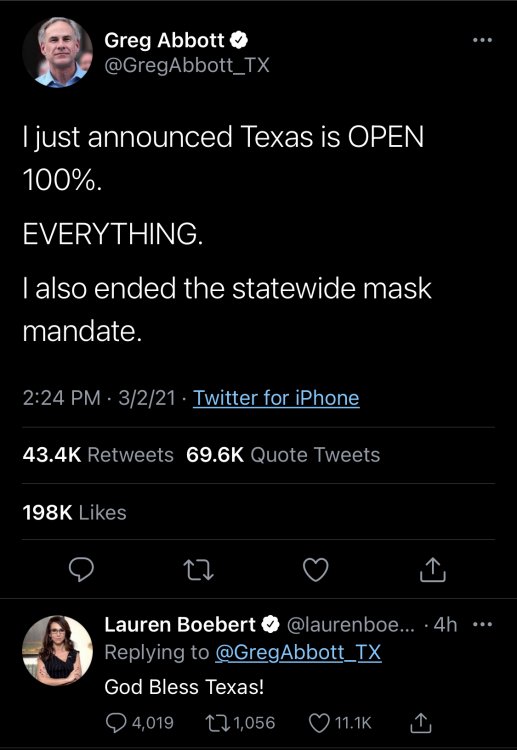This screenshot has width=517, height=750.
Task: Open the more options menu on Greg Abbott's tweet
Action: [482, 40]
